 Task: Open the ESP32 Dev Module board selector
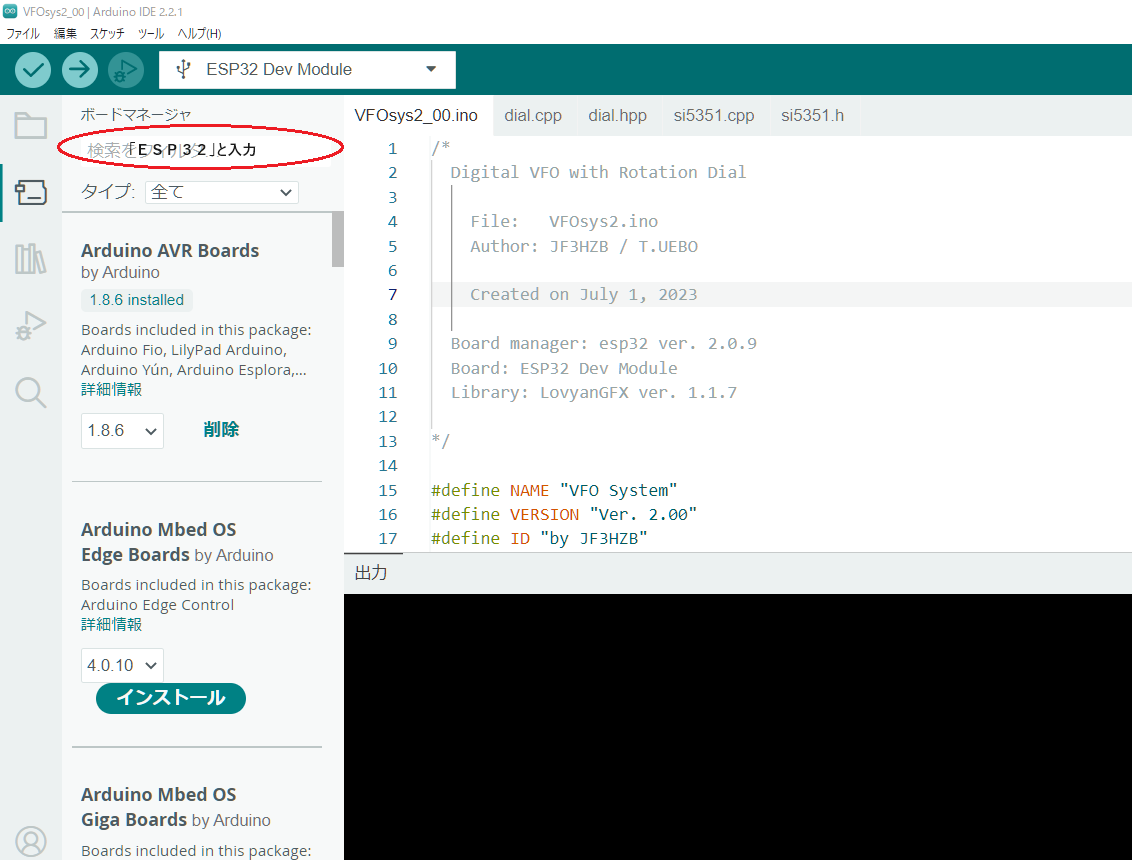[x=308, y=70]
